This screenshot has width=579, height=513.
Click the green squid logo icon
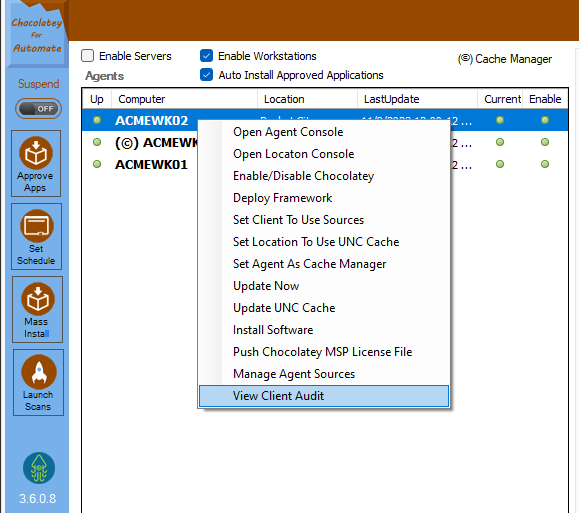(39, 468)
